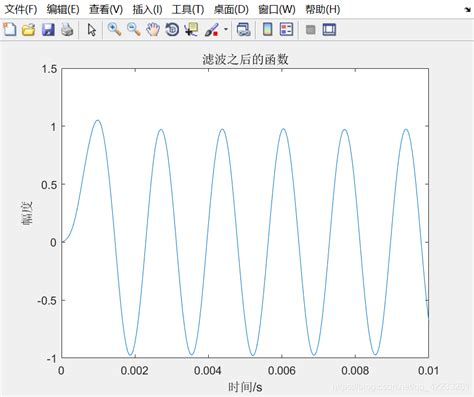Open the 工具(T) menu
This screenshot has width=474, height=397.
pyautogui.click(x=188, y=9)
